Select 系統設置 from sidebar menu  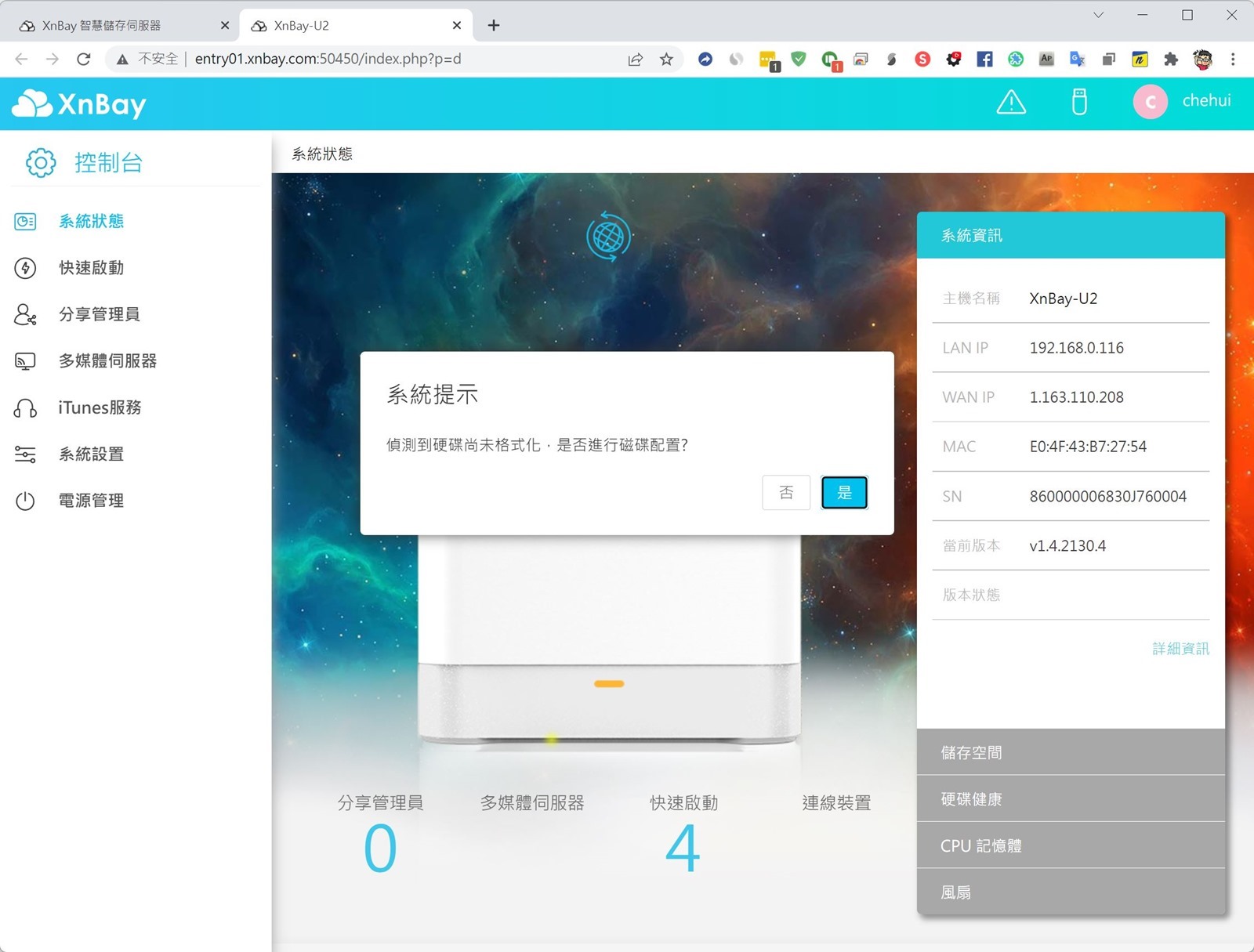pyautogui.click(x=91, y=454)
